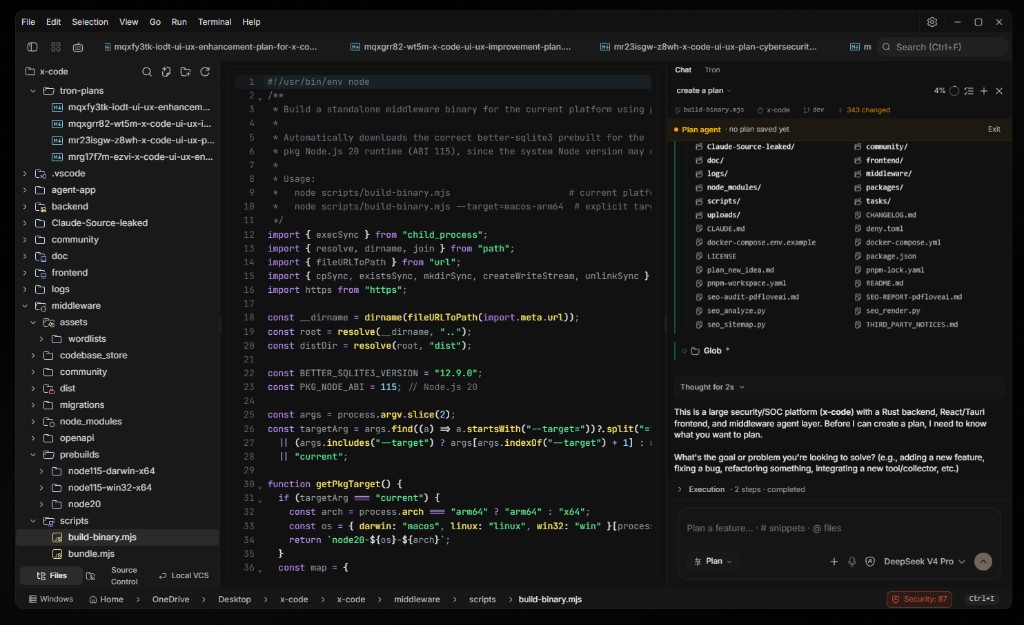1024x625 pixels.
Task: Create a new file in explorer
Action: (167, 72)
